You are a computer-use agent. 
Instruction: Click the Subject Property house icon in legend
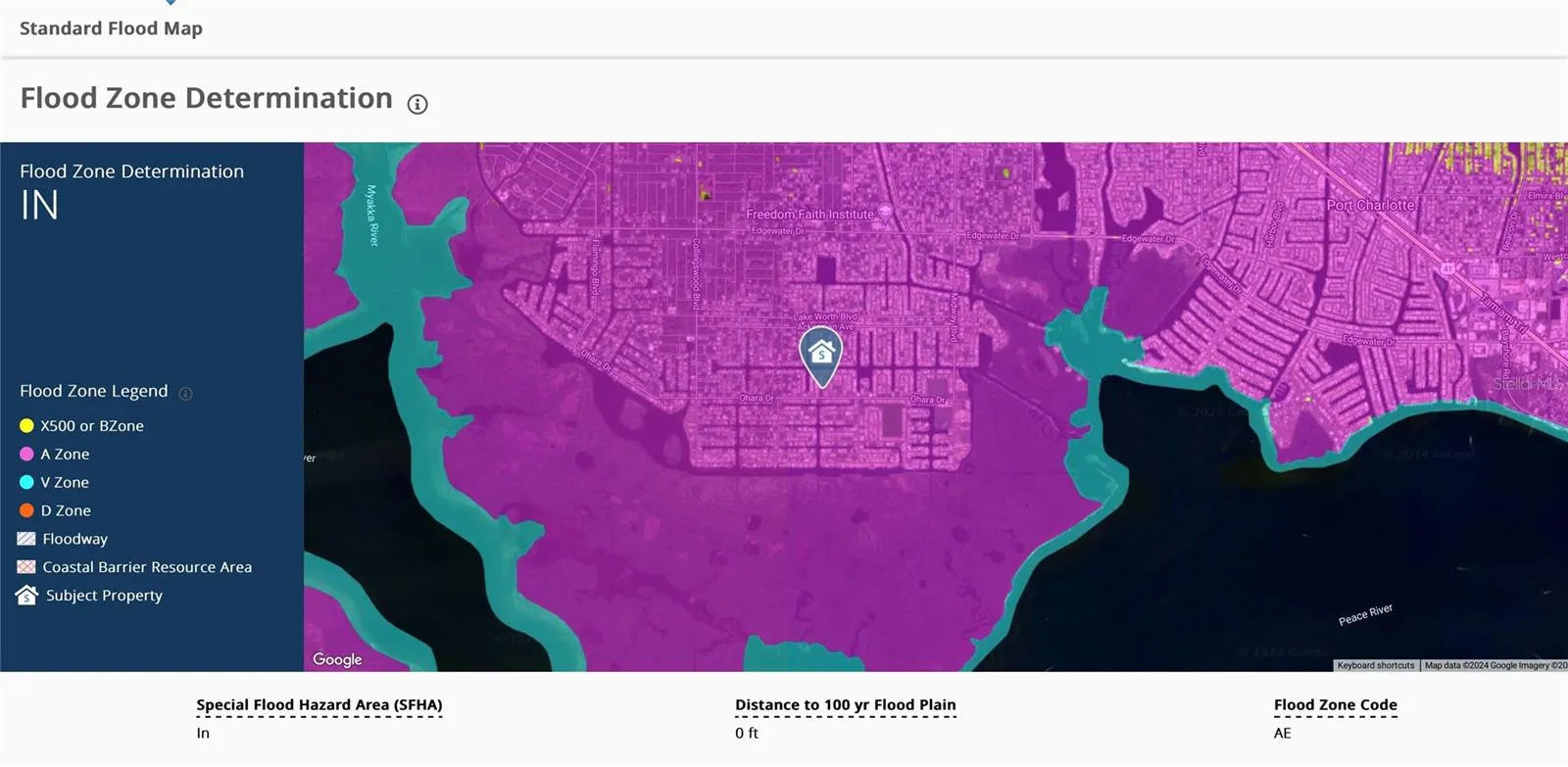[26, 596]
